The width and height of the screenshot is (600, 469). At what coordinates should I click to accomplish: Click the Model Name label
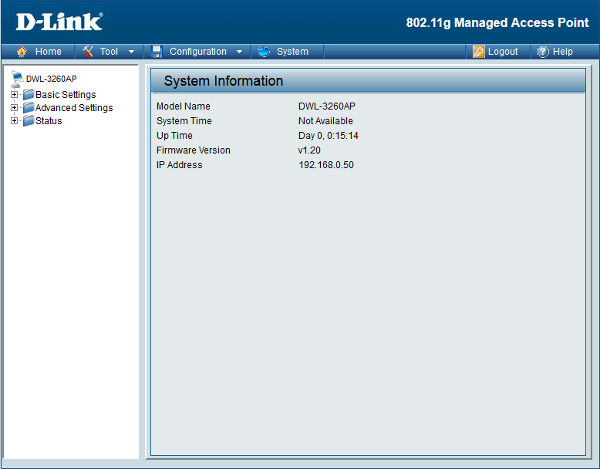click(183, 106)
